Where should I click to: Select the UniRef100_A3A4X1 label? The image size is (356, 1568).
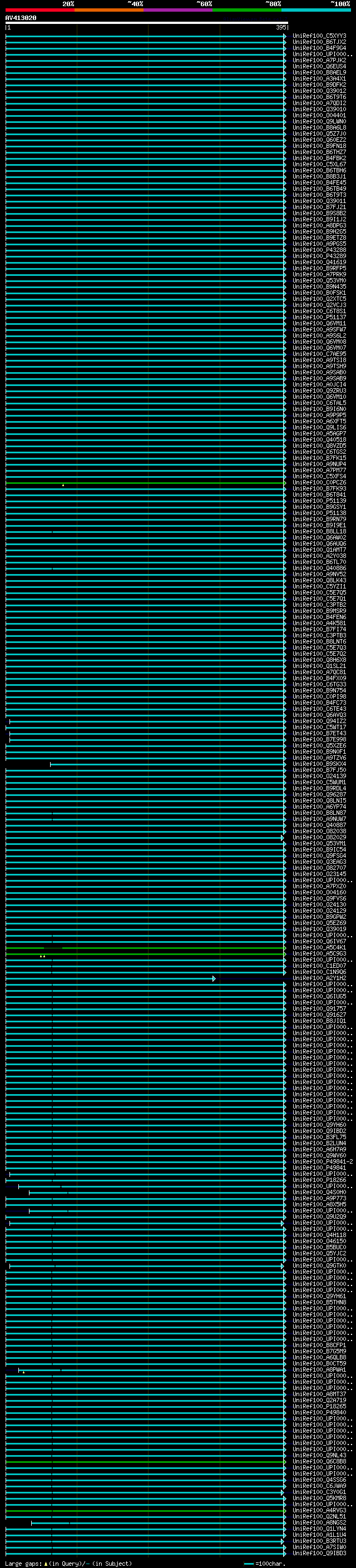click(x=319, y=78)
